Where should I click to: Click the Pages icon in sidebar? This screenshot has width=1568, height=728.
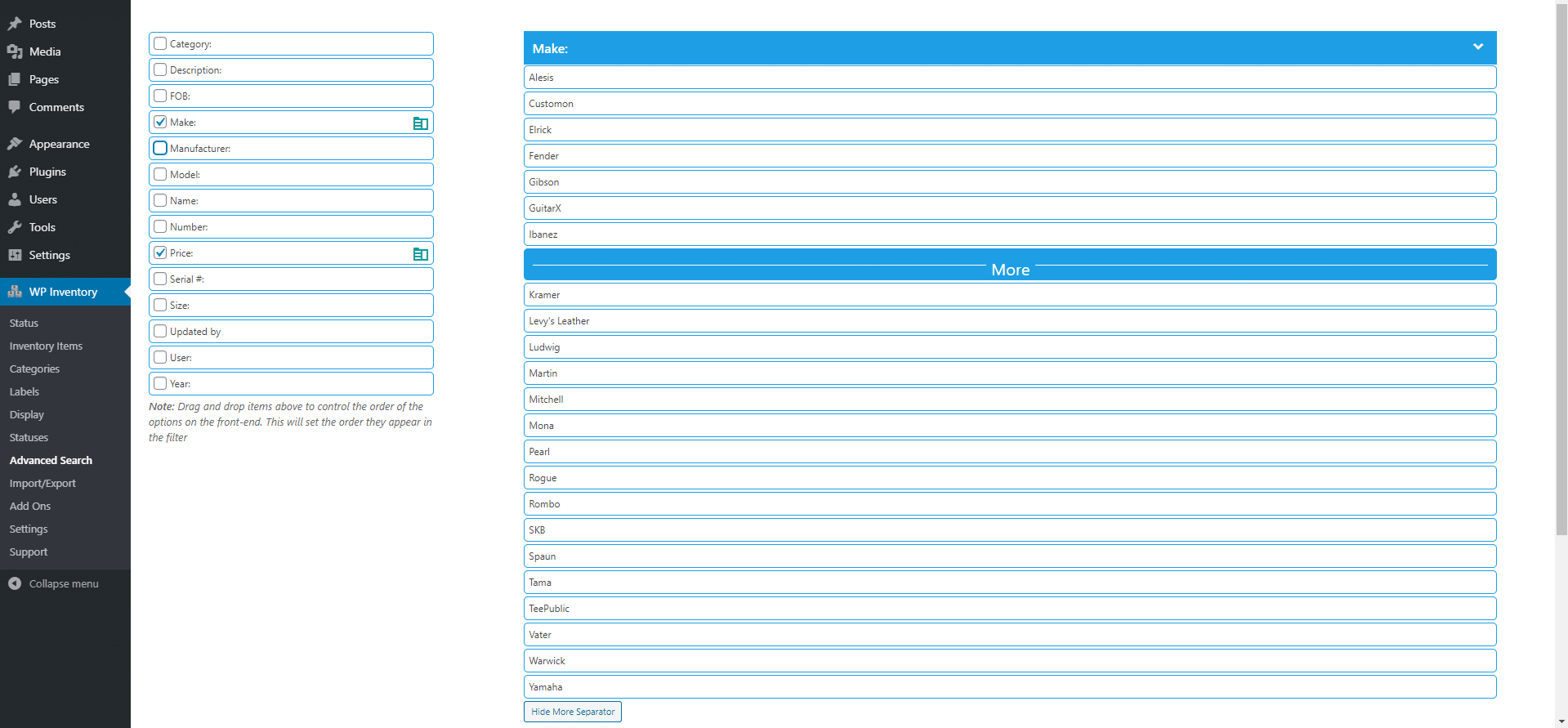tap(15, 79)
